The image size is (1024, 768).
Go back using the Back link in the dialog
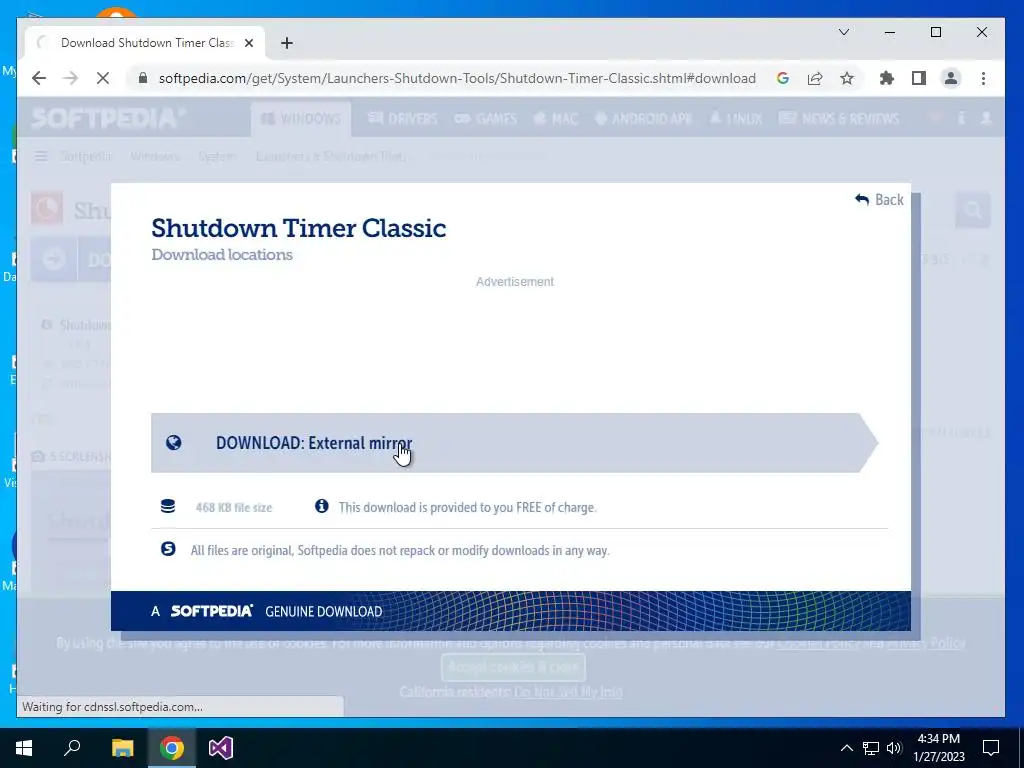coord(880,199)
